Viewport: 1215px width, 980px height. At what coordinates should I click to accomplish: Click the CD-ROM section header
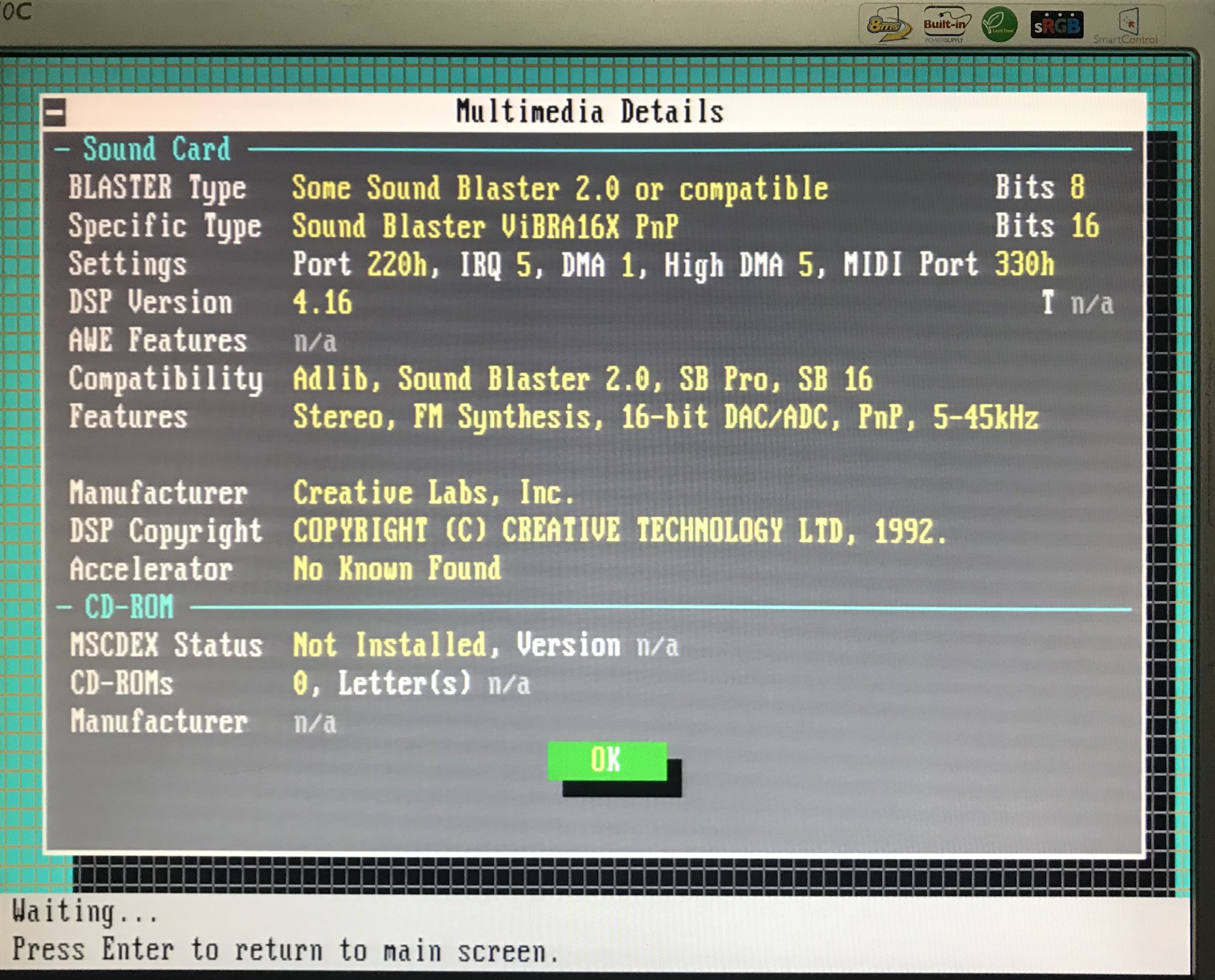(x=129, y=607)
